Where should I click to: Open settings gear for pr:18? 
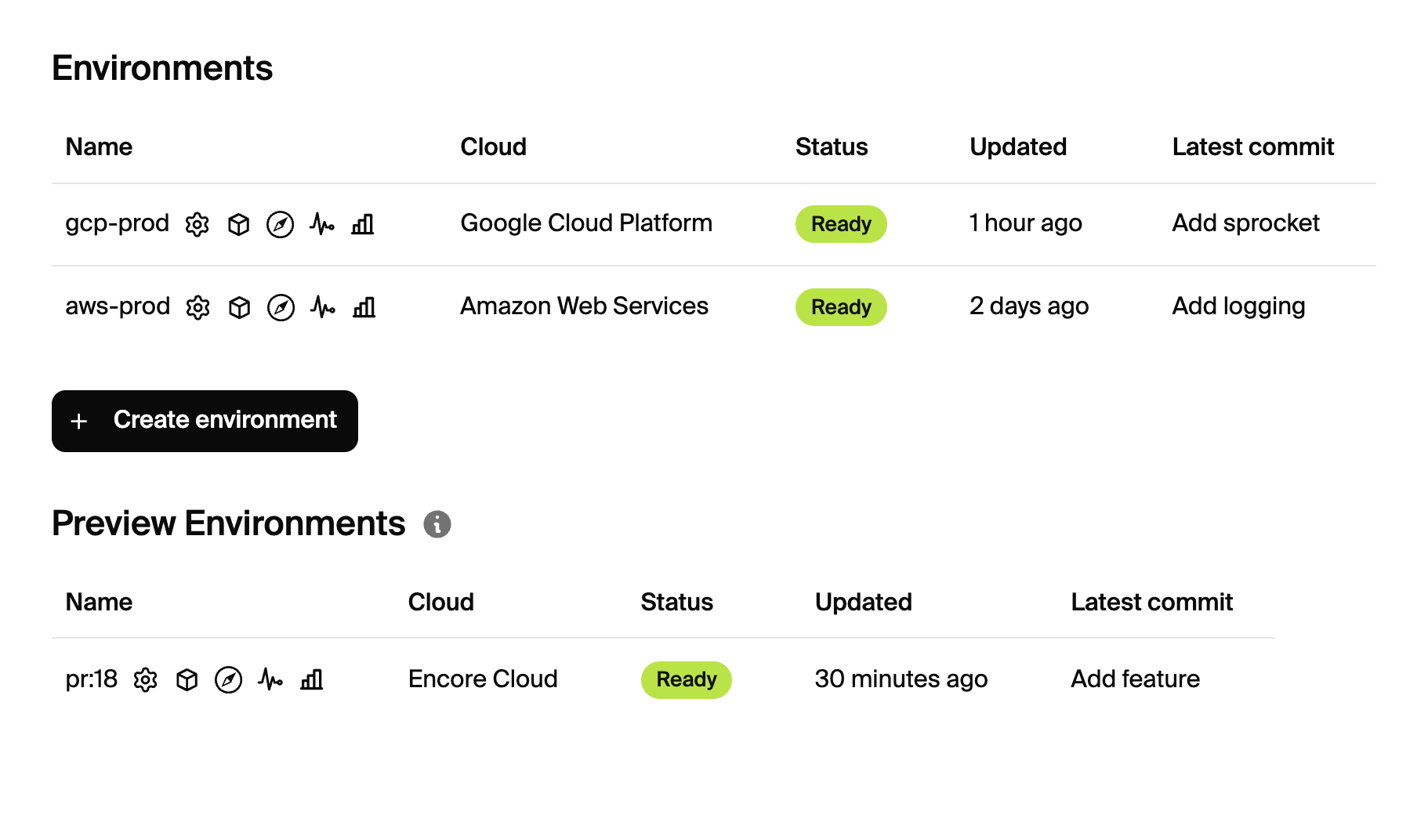[x=145, y=680]
